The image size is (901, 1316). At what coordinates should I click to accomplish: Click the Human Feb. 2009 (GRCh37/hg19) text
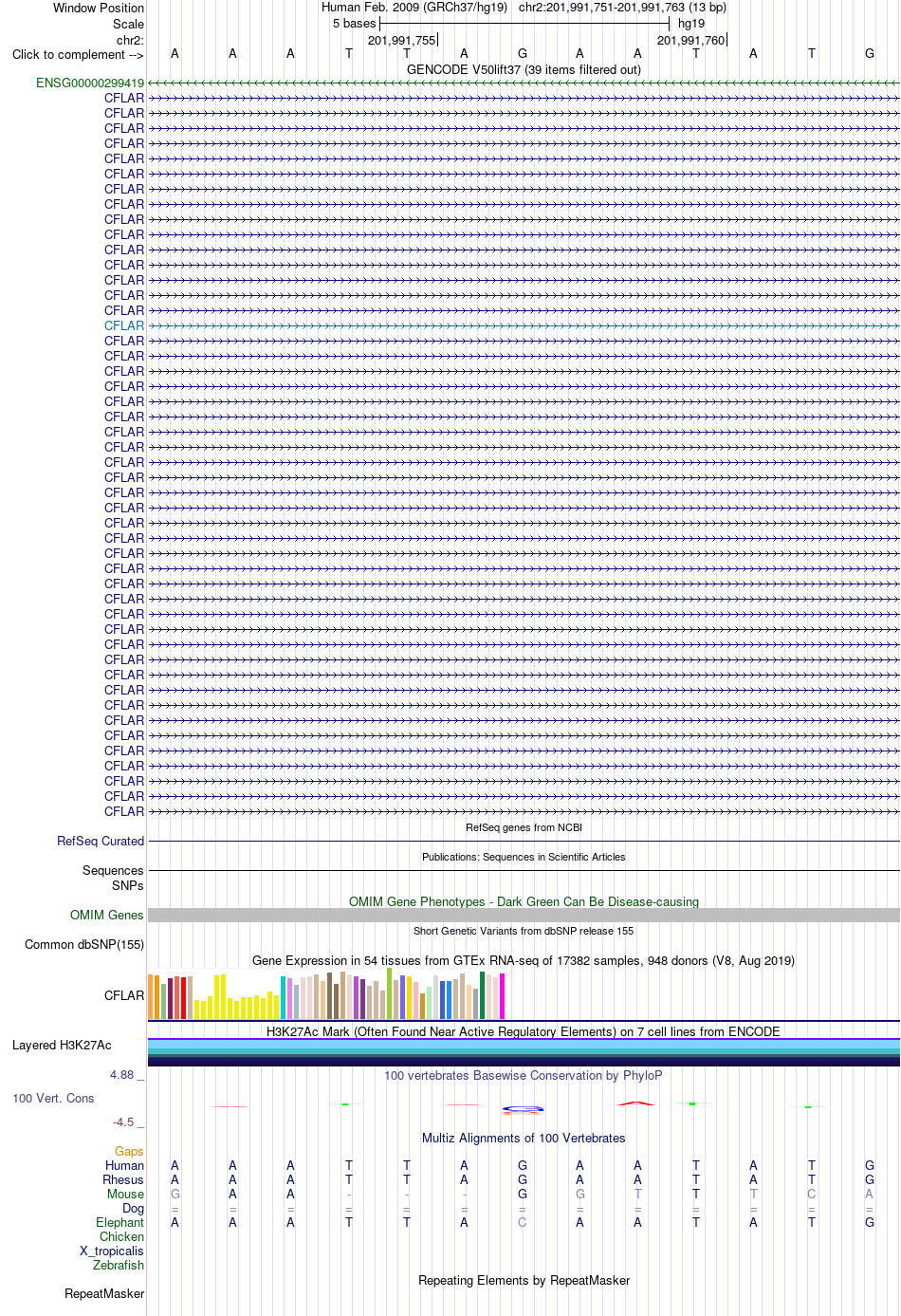click(414, 7)
